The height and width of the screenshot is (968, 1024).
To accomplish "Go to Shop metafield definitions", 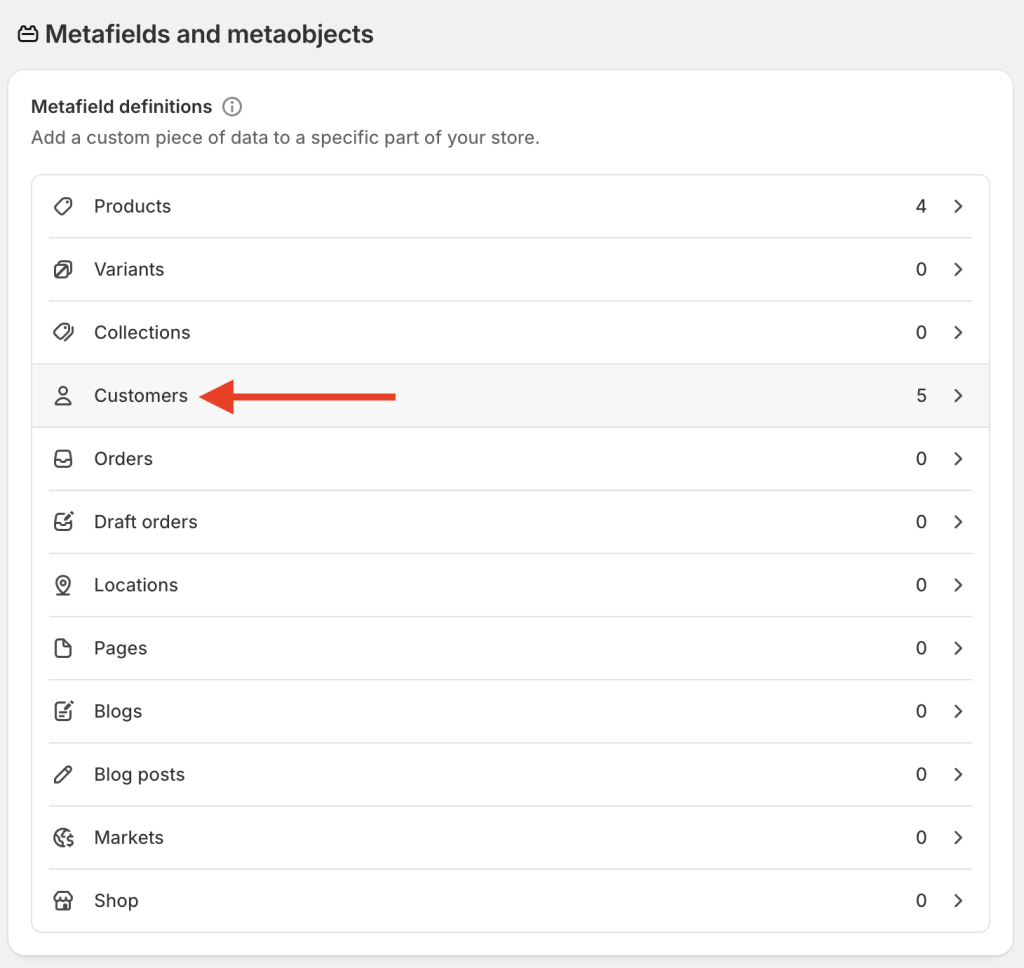I will tap(510, 901).
